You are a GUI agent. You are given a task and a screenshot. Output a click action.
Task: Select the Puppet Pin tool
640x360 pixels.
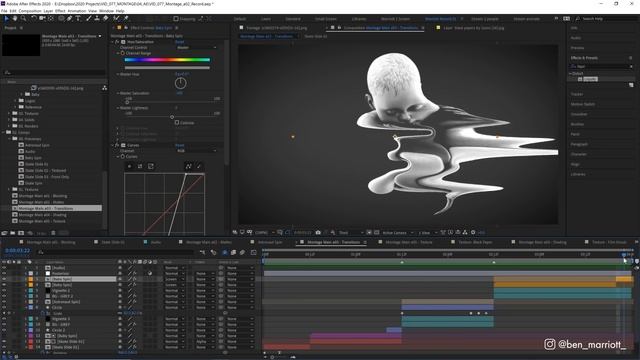coord(126,18)
